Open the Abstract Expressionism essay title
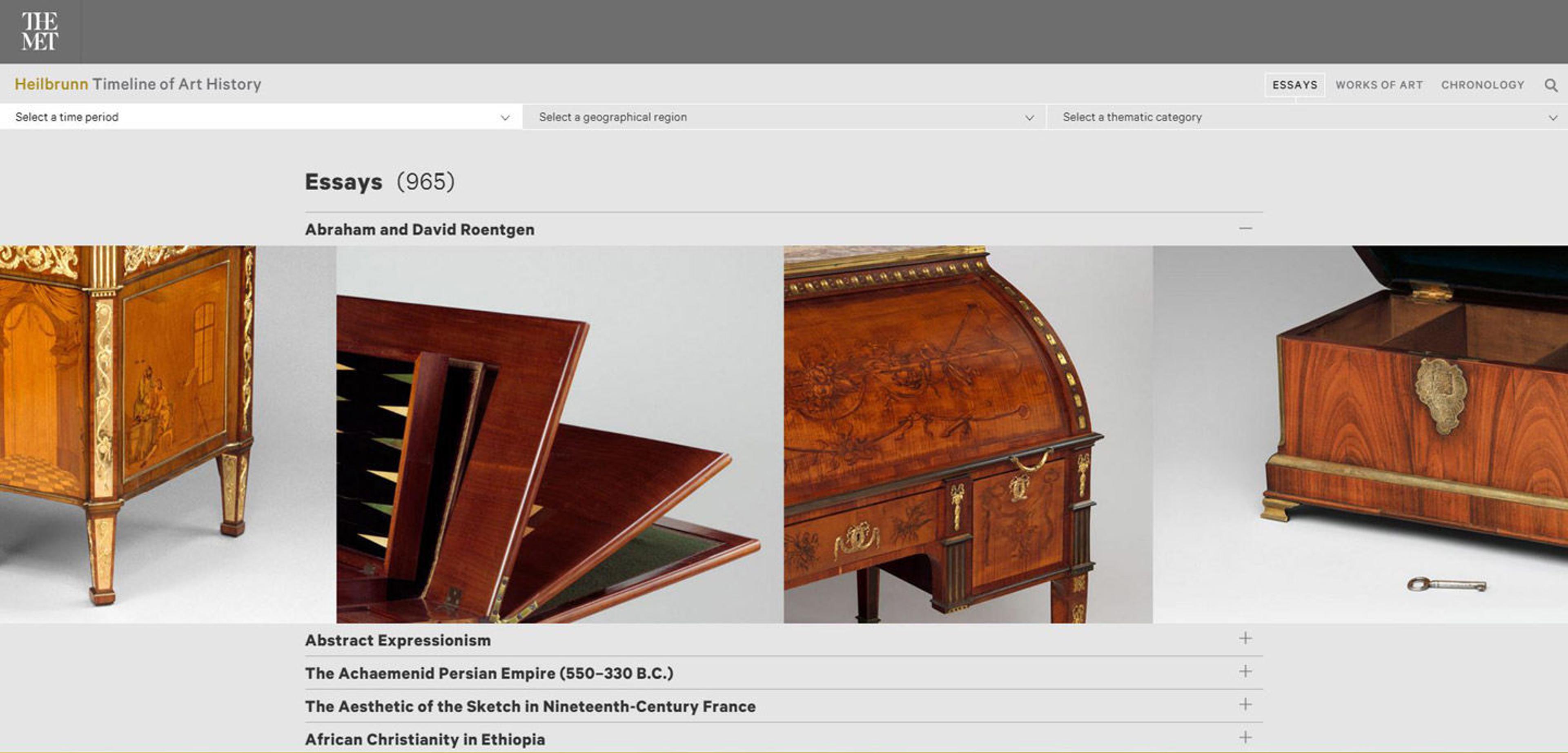 397,640
